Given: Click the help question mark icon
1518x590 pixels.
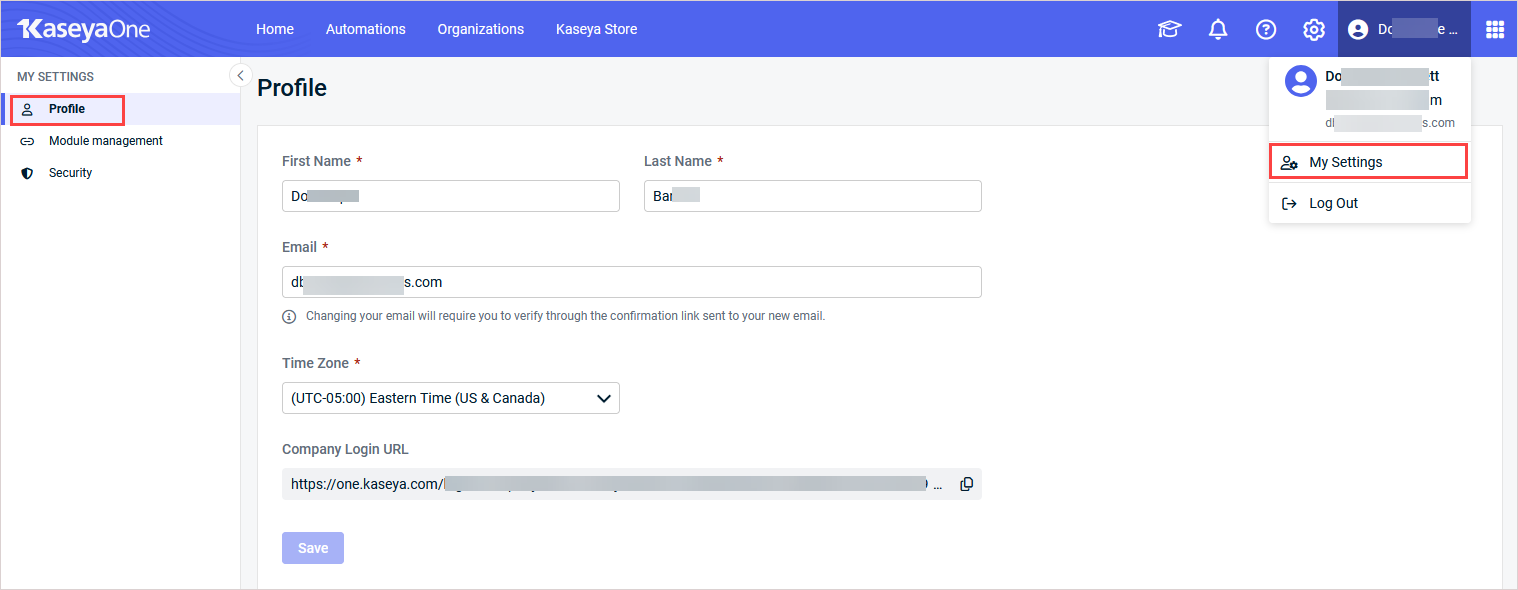Looking at the screenshot, I should (1266, 30).
